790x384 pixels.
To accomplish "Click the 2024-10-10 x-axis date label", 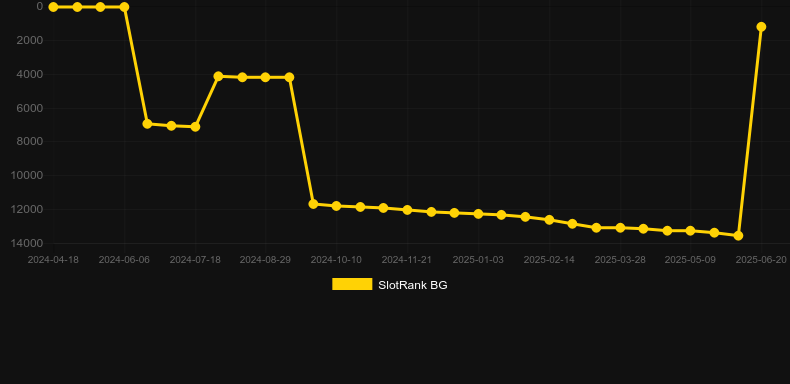I will (x=336, y=260).
